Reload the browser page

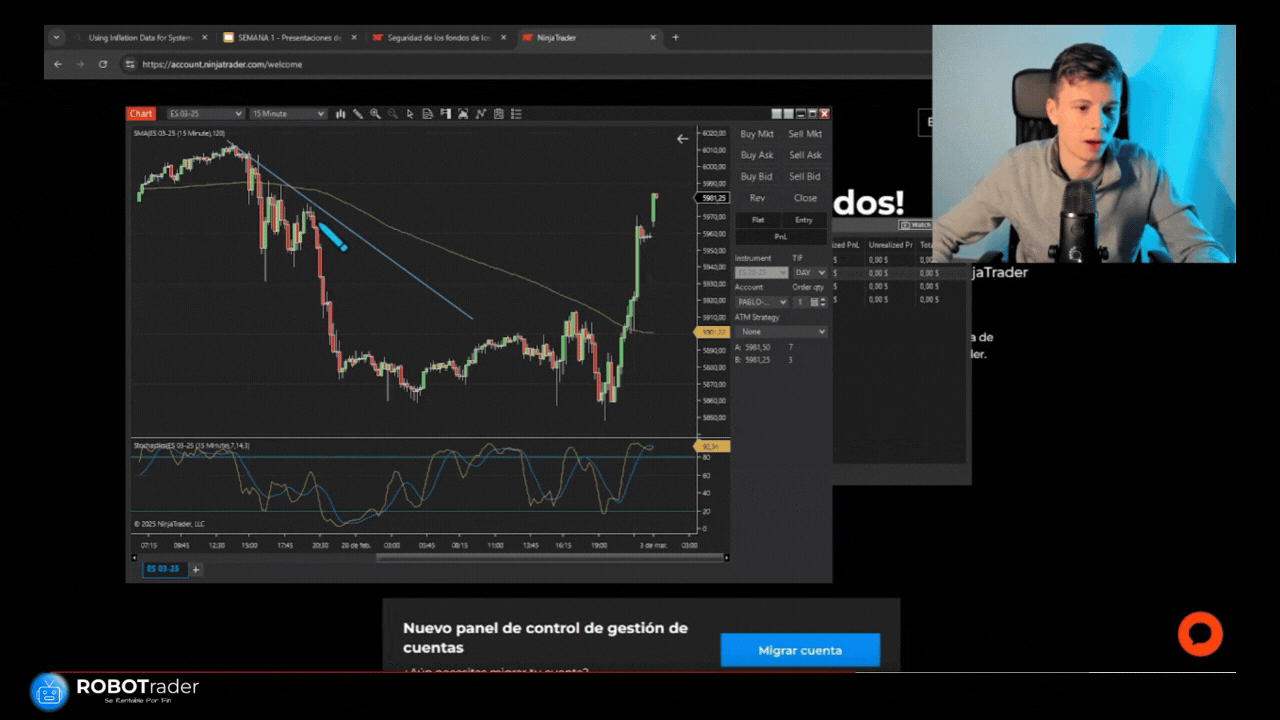click(x=103, y=64)
